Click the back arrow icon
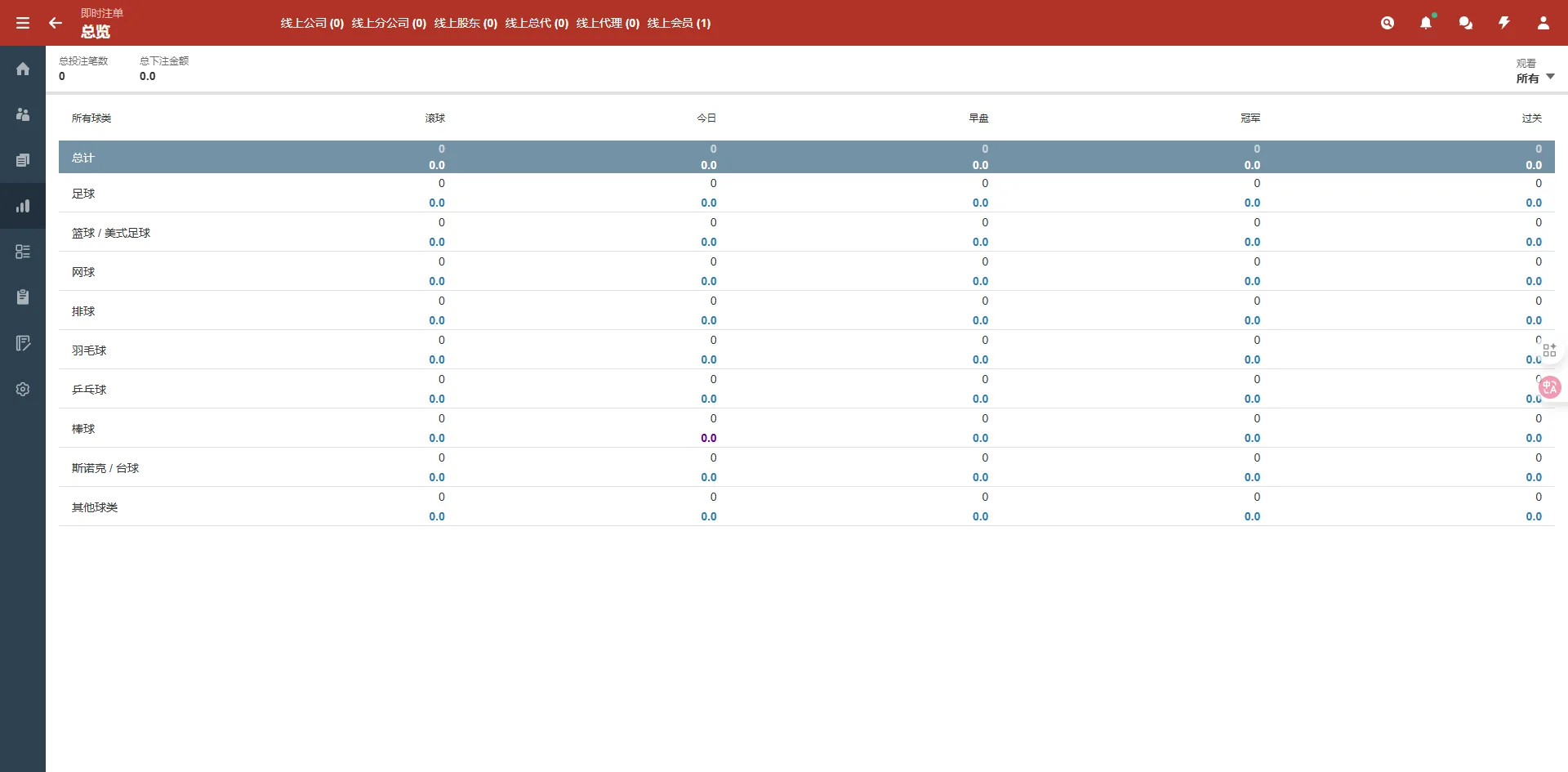This screenshot has height=772, width=1568. (x=56, y=23)
